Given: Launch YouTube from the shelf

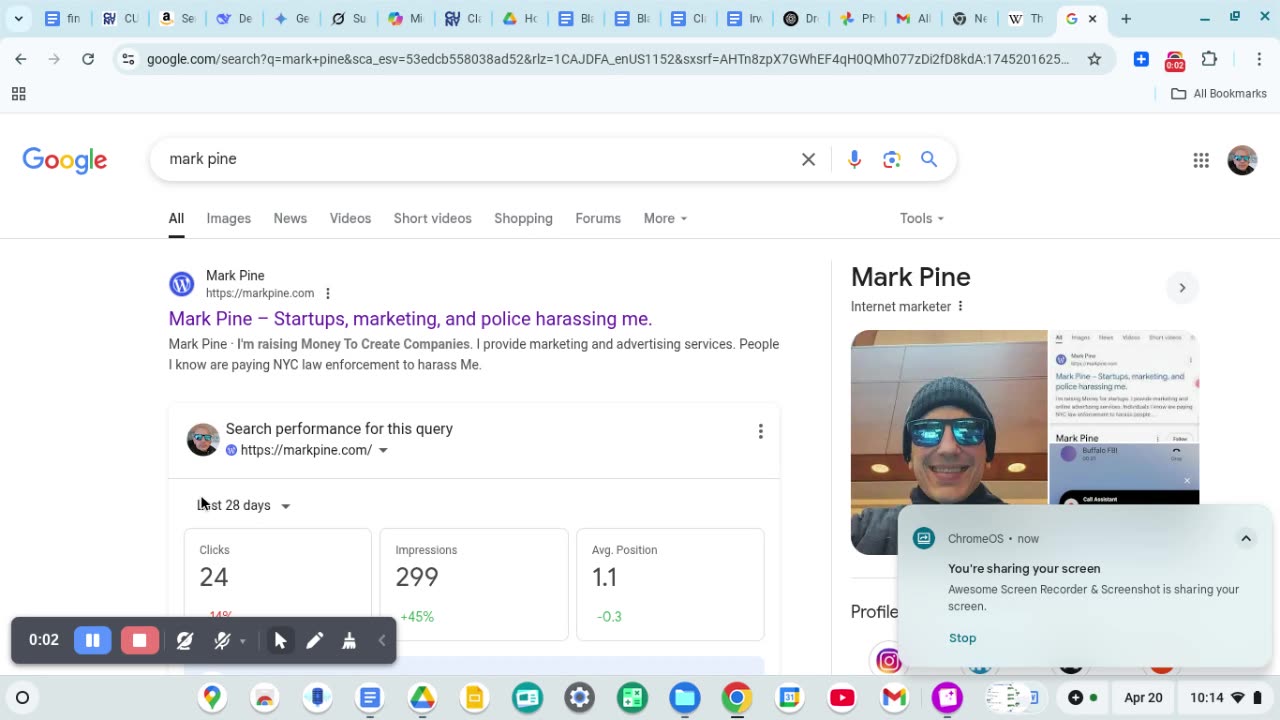Looking at the screenshot, I should click(842, 698).
